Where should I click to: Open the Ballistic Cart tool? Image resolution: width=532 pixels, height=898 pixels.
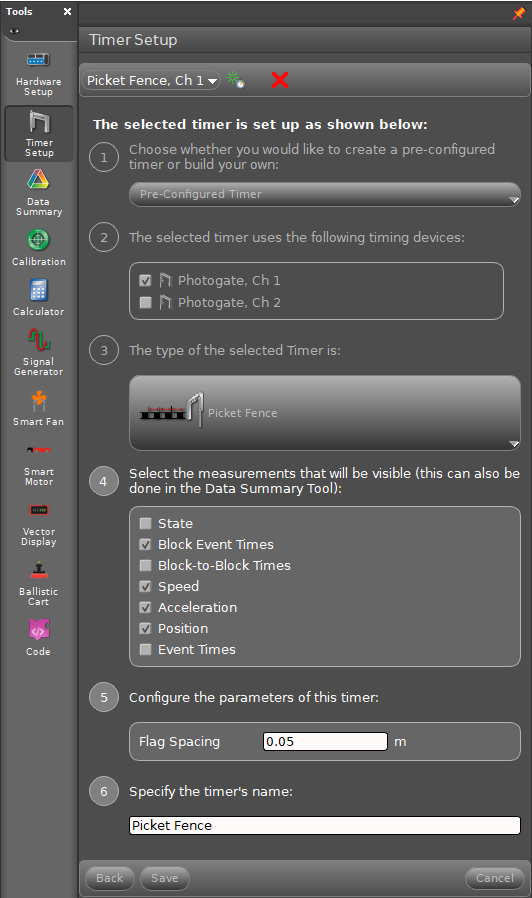coord(38,583)
